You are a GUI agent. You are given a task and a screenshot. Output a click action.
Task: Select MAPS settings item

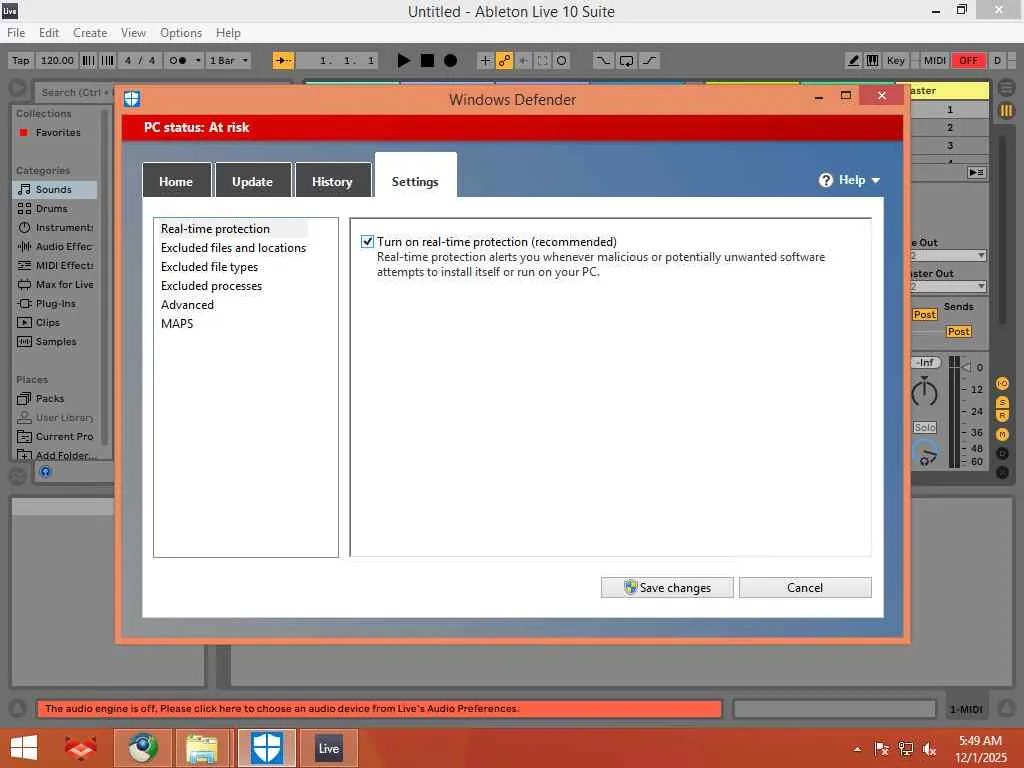point(177,323)
